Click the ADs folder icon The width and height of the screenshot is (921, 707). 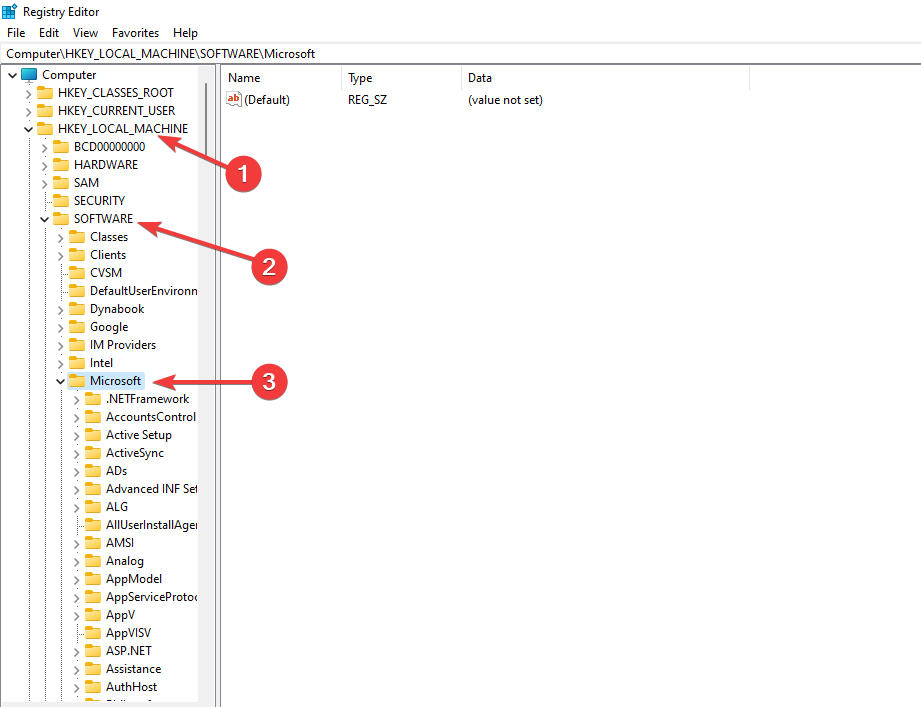pos(93,471)
